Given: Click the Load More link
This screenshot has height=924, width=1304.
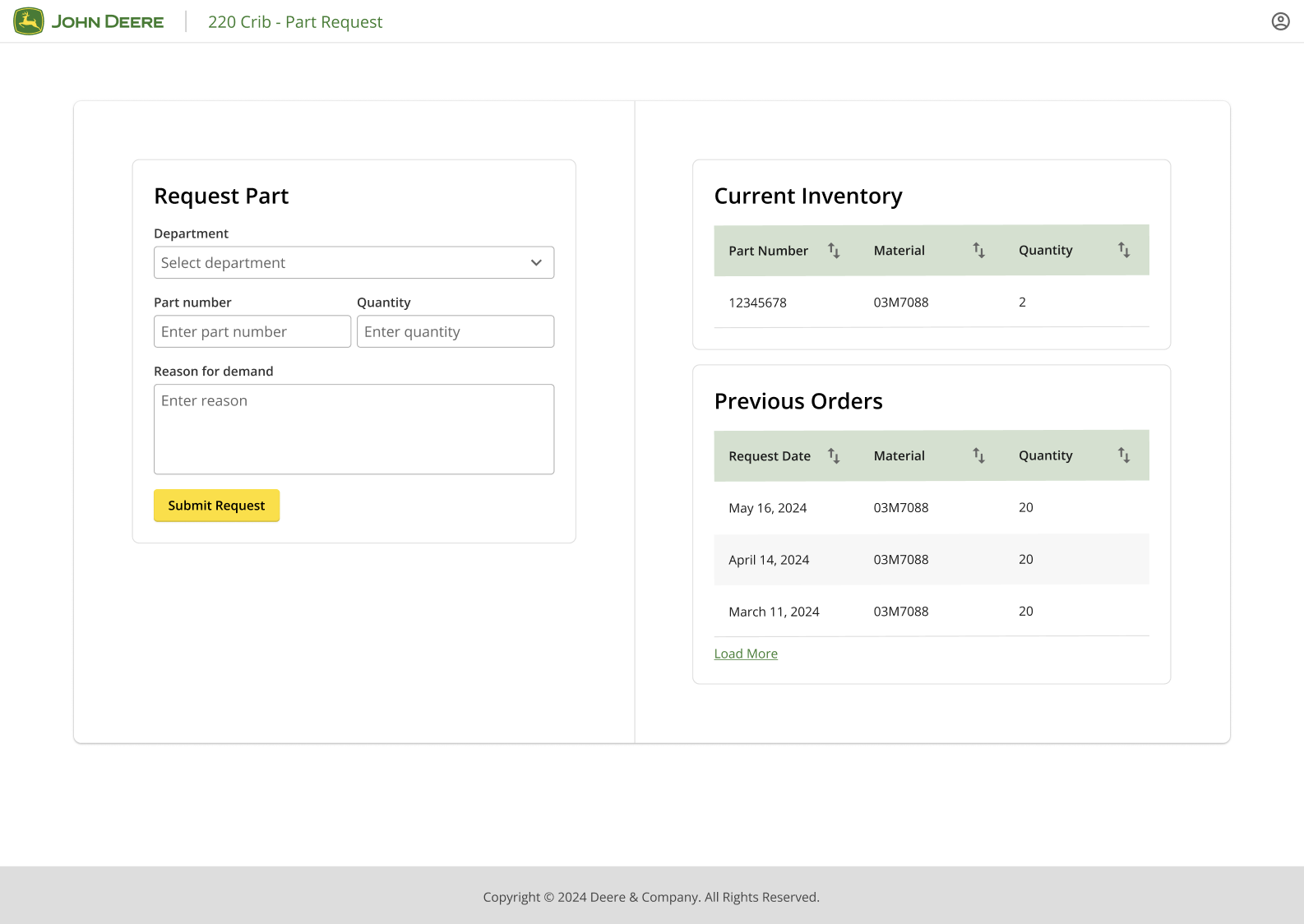Looking at the screenshot, I should [746, 654].
